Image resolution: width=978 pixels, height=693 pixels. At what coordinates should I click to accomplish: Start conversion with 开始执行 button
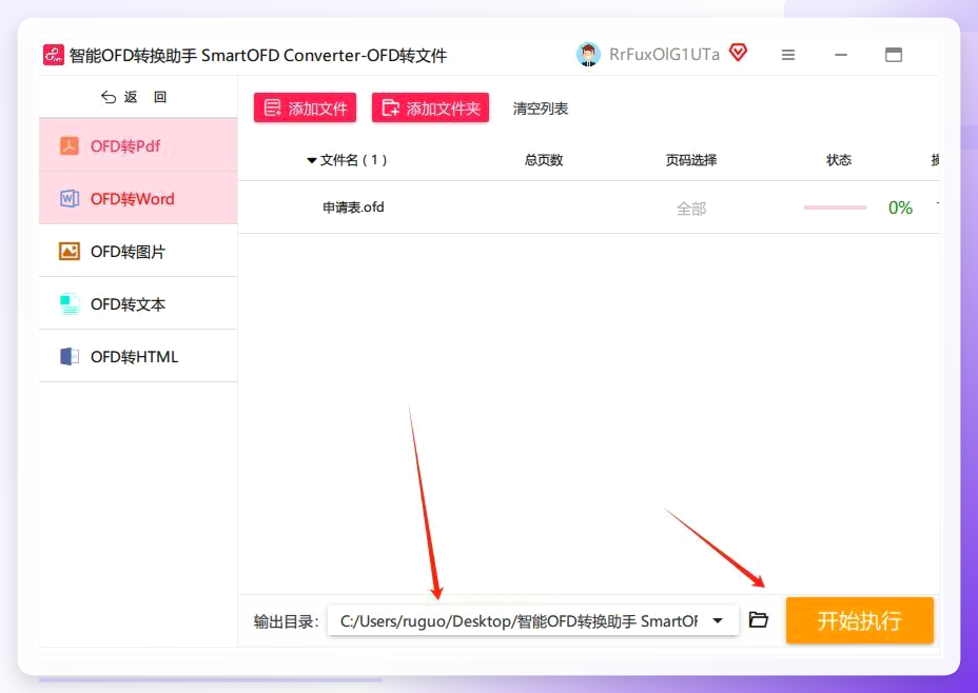pyautogui.click(x=859, y=620)
